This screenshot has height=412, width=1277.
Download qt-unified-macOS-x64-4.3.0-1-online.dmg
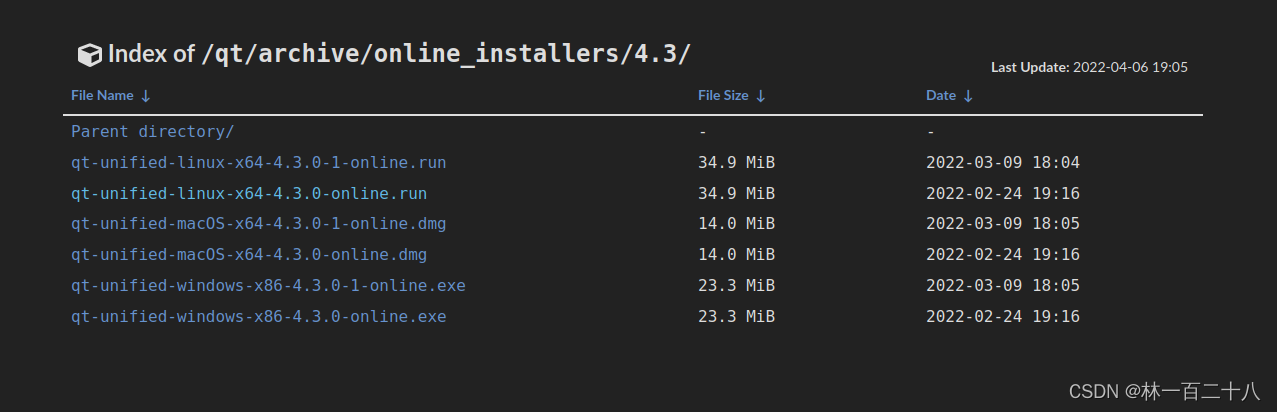(258, 224)
